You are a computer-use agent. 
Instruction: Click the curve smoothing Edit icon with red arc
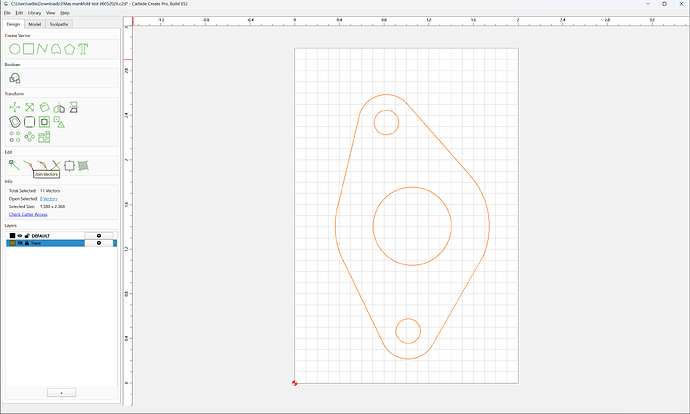tap(42, 165)
